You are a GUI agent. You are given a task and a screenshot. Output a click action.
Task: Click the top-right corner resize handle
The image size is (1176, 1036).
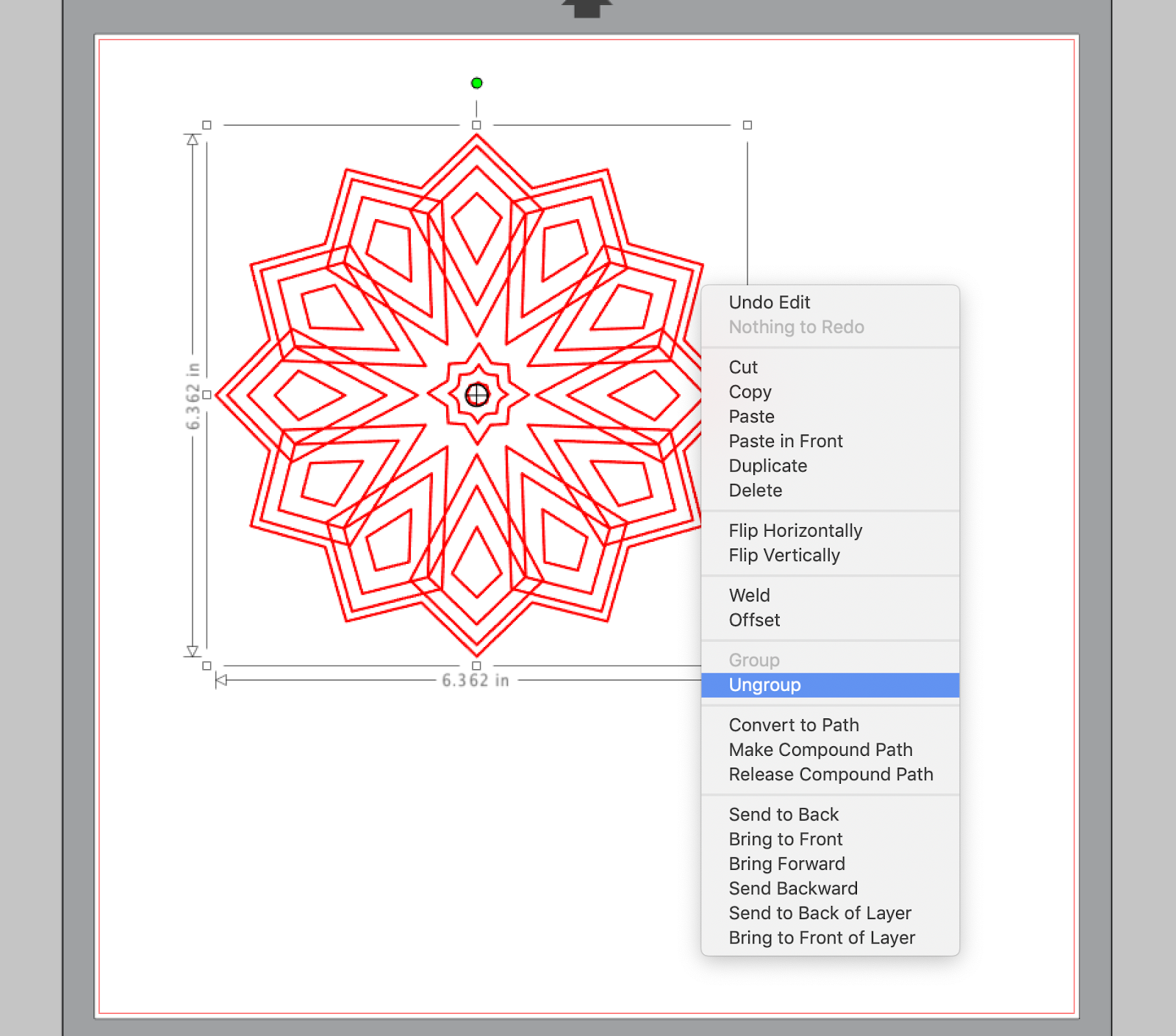747,125
